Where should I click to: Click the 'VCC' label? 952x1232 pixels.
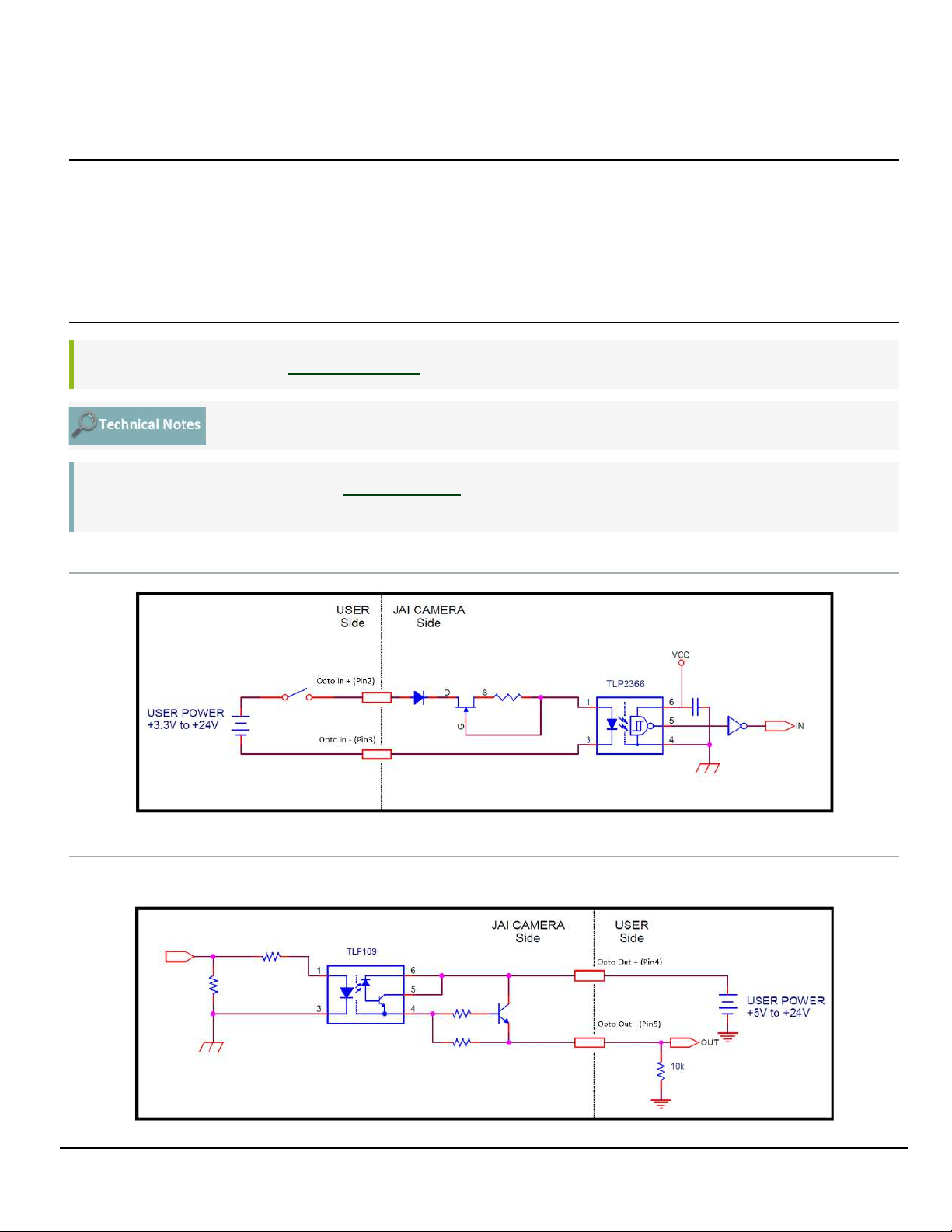click(681, 654)
